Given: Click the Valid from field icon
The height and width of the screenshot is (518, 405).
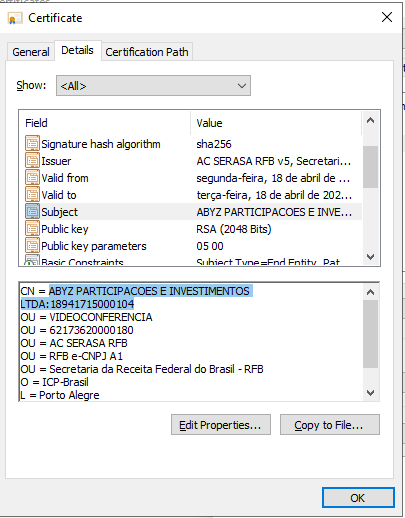Looking at the screenshot, I should click(32, 178).
